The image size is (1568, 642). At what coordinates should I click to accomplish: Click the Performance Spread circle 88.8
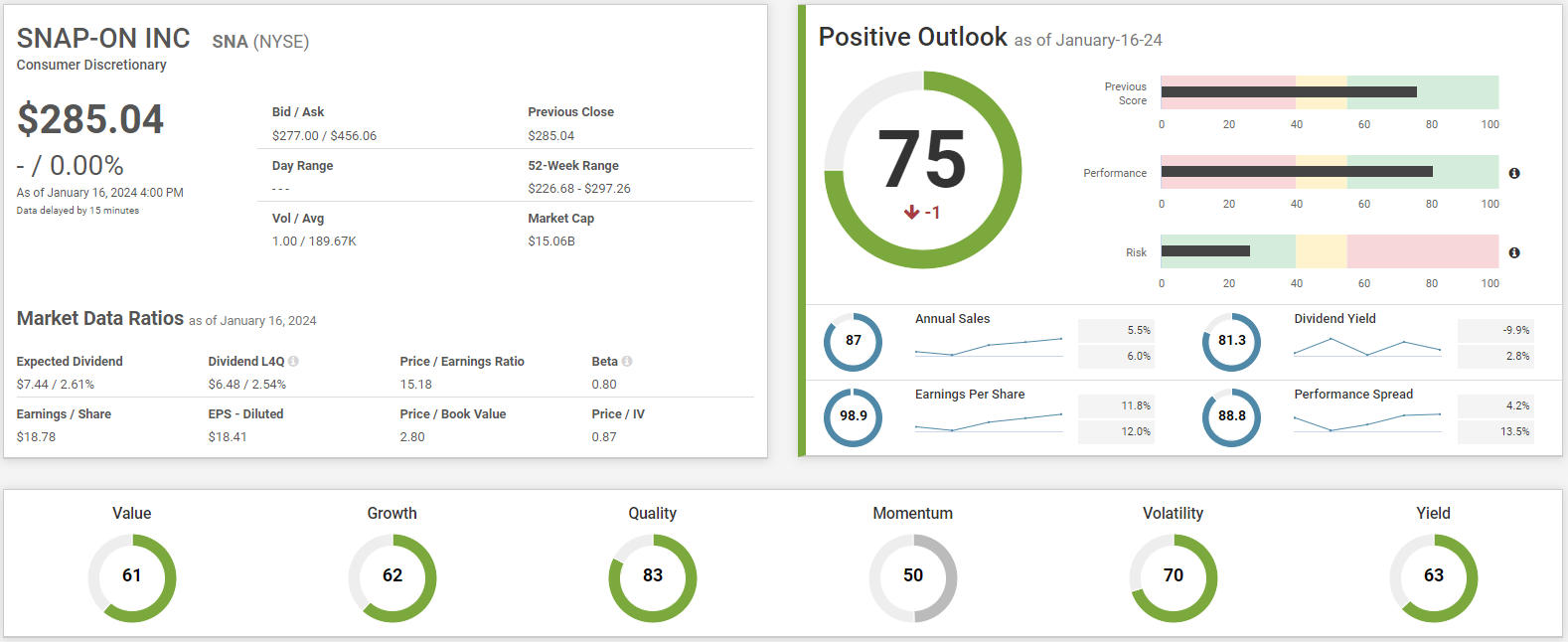[x=1232, y=416]
